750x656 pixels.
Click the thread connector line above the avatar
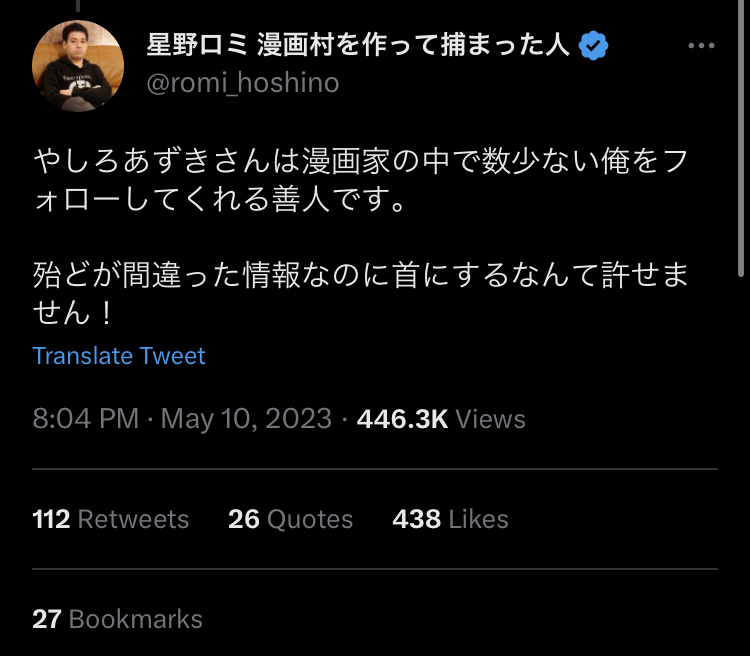[x=78, y=6]
